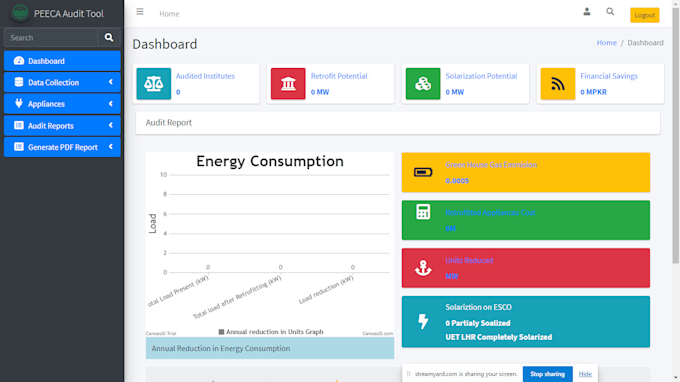Click the Generate PDF Report list icon
Screen dimensions: 680x382
click(19, 147)
